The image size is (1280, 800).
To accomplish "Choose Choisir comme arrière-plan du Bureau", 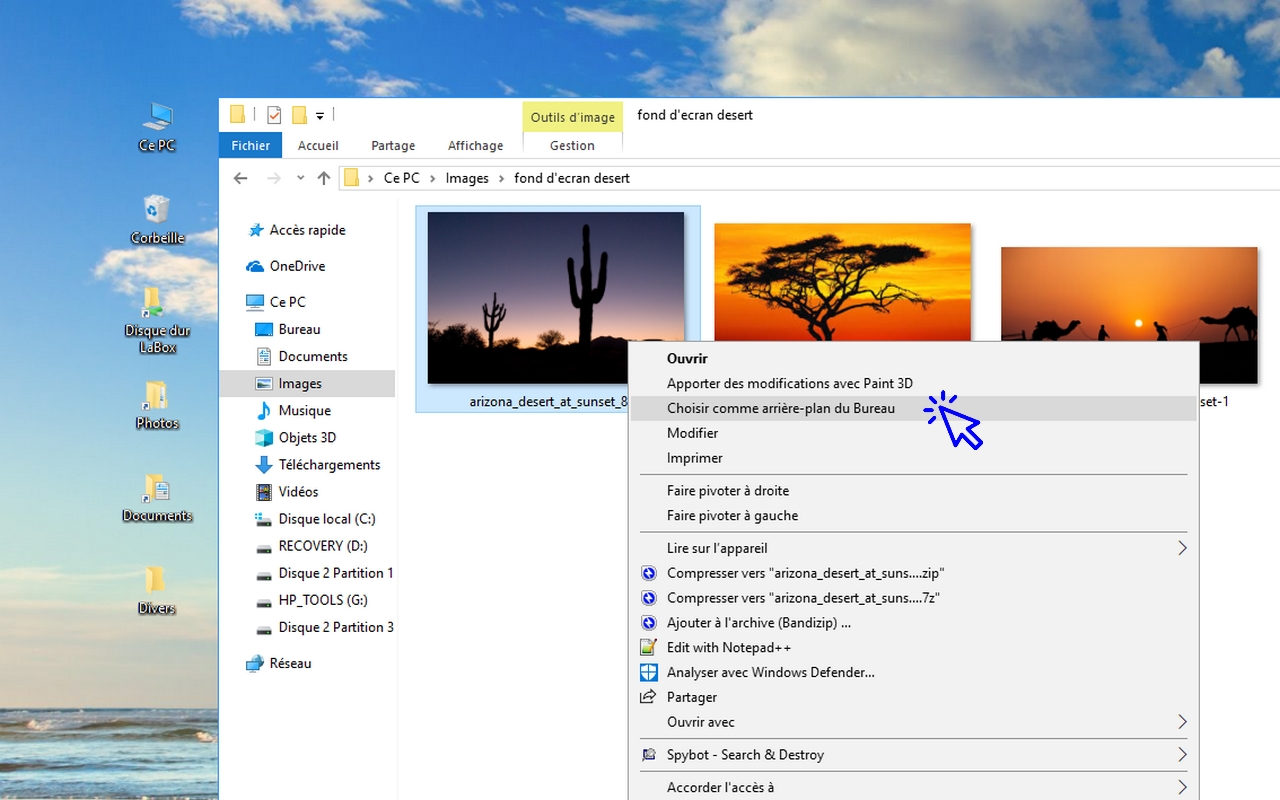I will 780,408.
